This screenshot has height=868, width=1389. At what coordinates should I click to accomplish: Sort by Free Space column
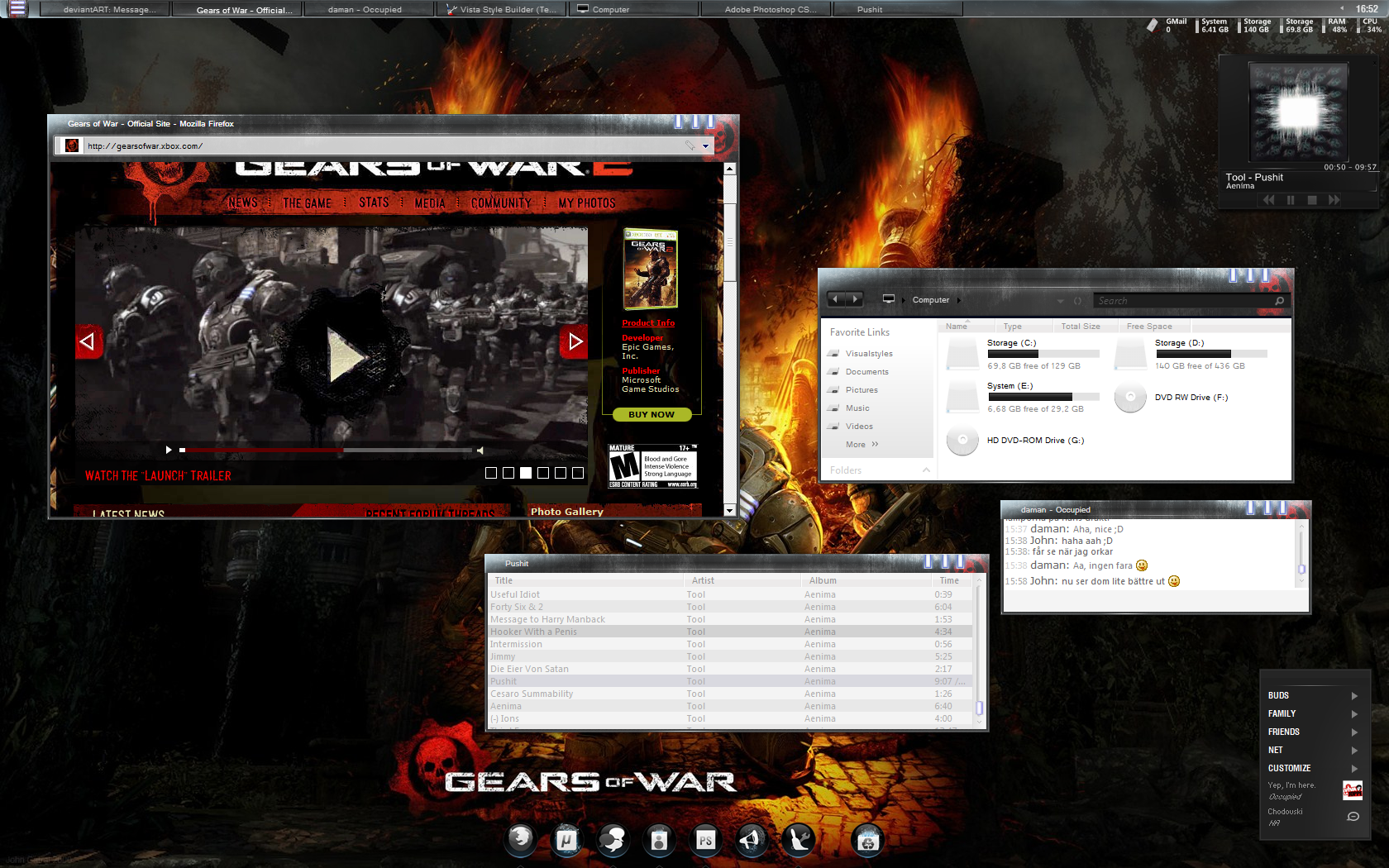[1149, 326]
